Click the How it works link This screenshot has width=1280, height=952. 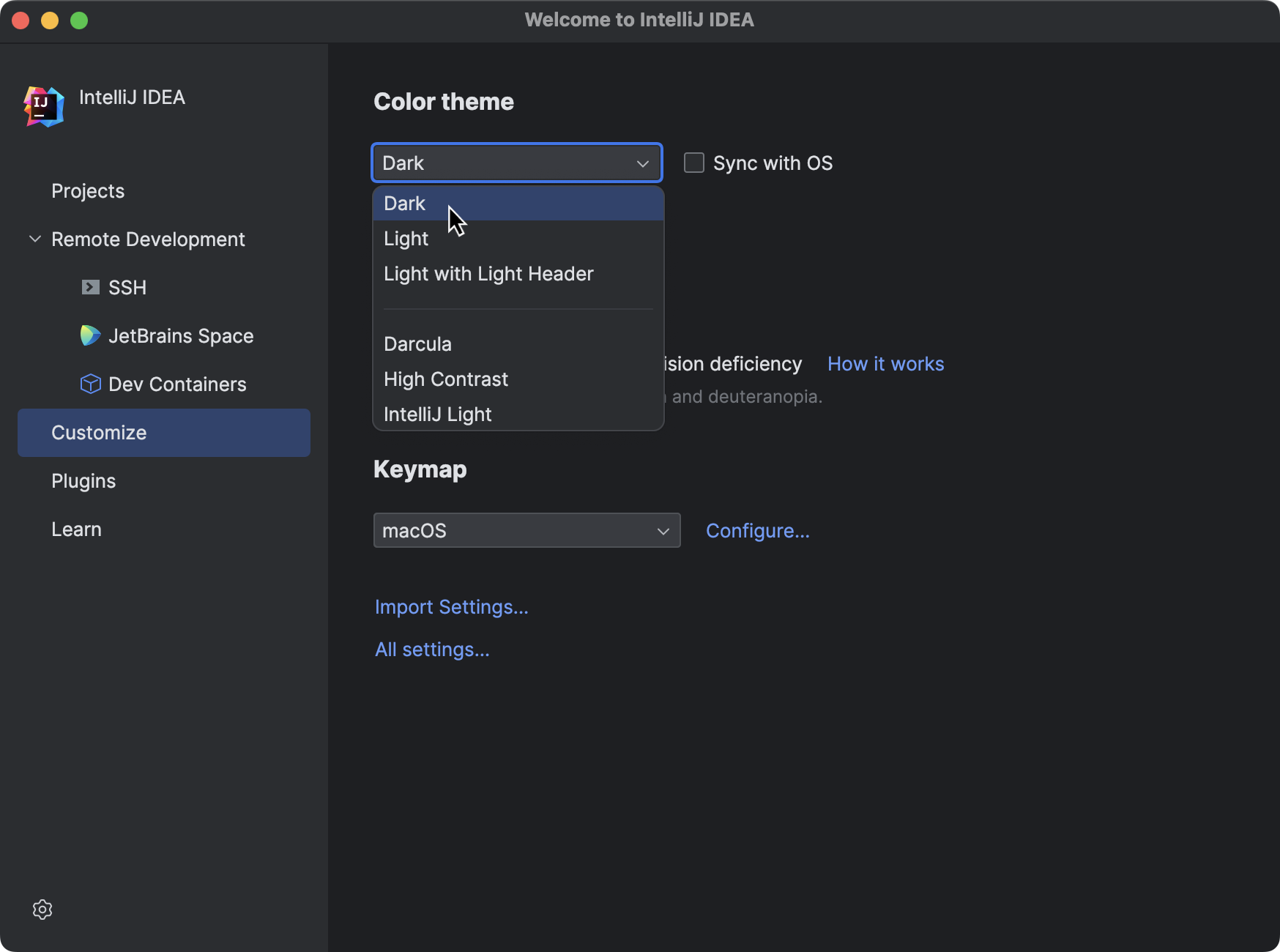click(x=885, y=363)
